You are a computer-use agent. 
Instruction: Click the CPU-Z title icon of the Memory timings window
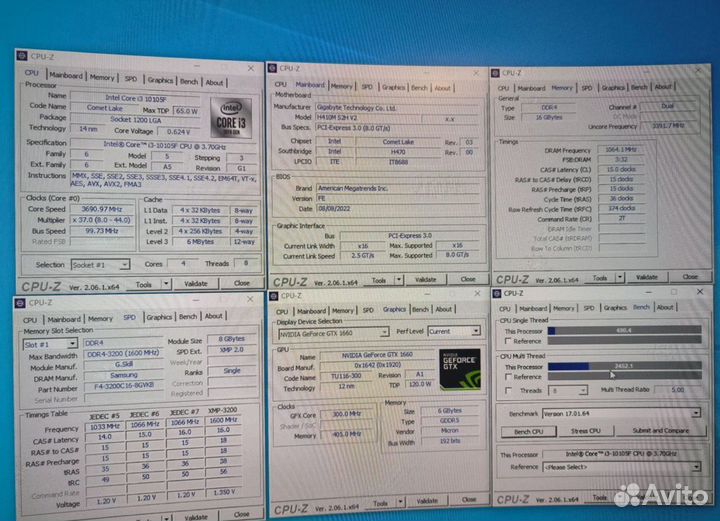click(x=495, y=73)
